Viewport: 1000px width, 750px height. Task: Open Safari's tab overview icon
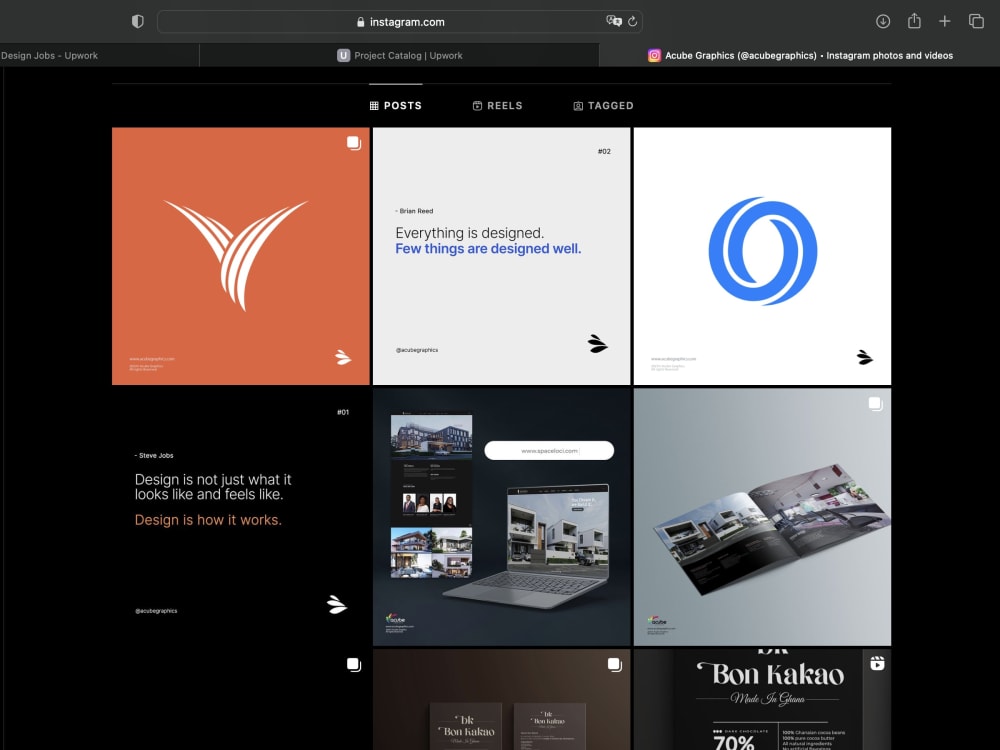[976, 21]
